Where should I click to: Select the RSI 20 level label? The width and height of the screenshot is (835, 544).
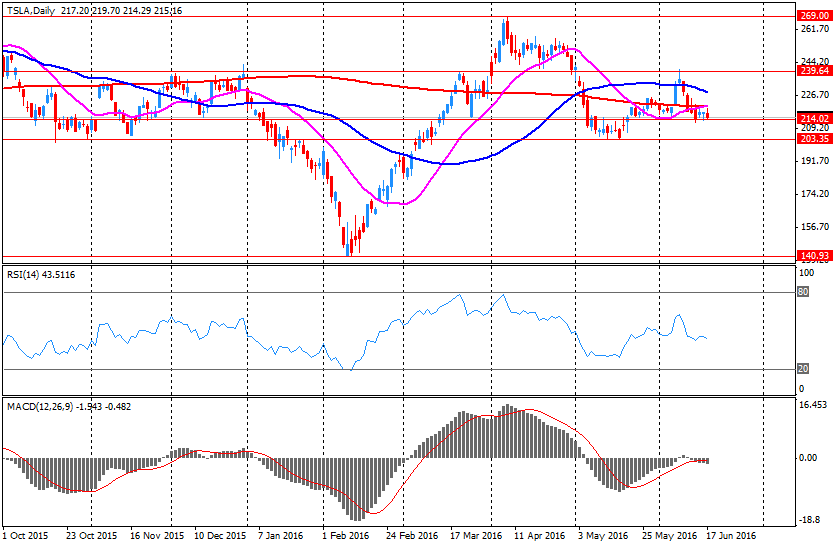[x=803, y=369]
